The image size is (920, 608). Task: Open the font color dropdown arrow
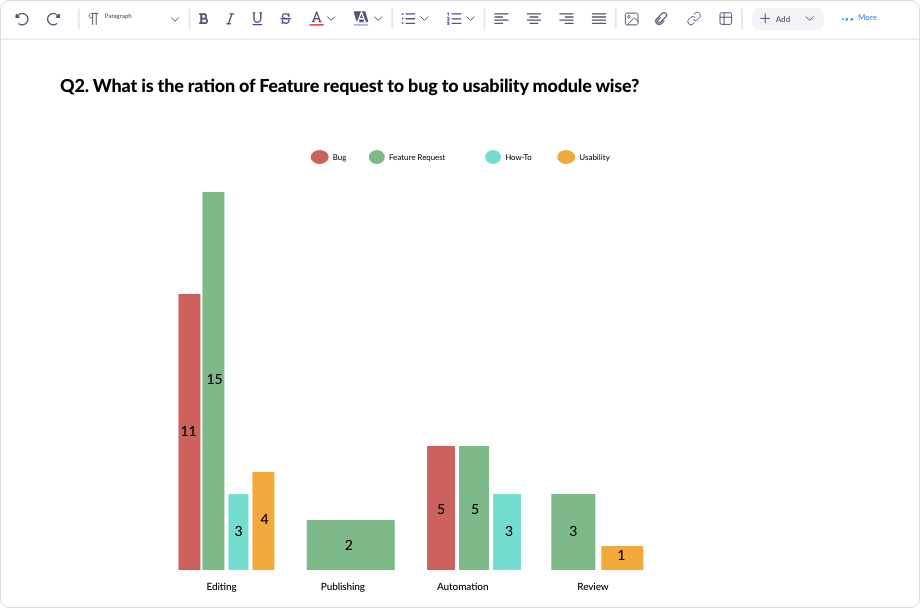click(329, 18)
